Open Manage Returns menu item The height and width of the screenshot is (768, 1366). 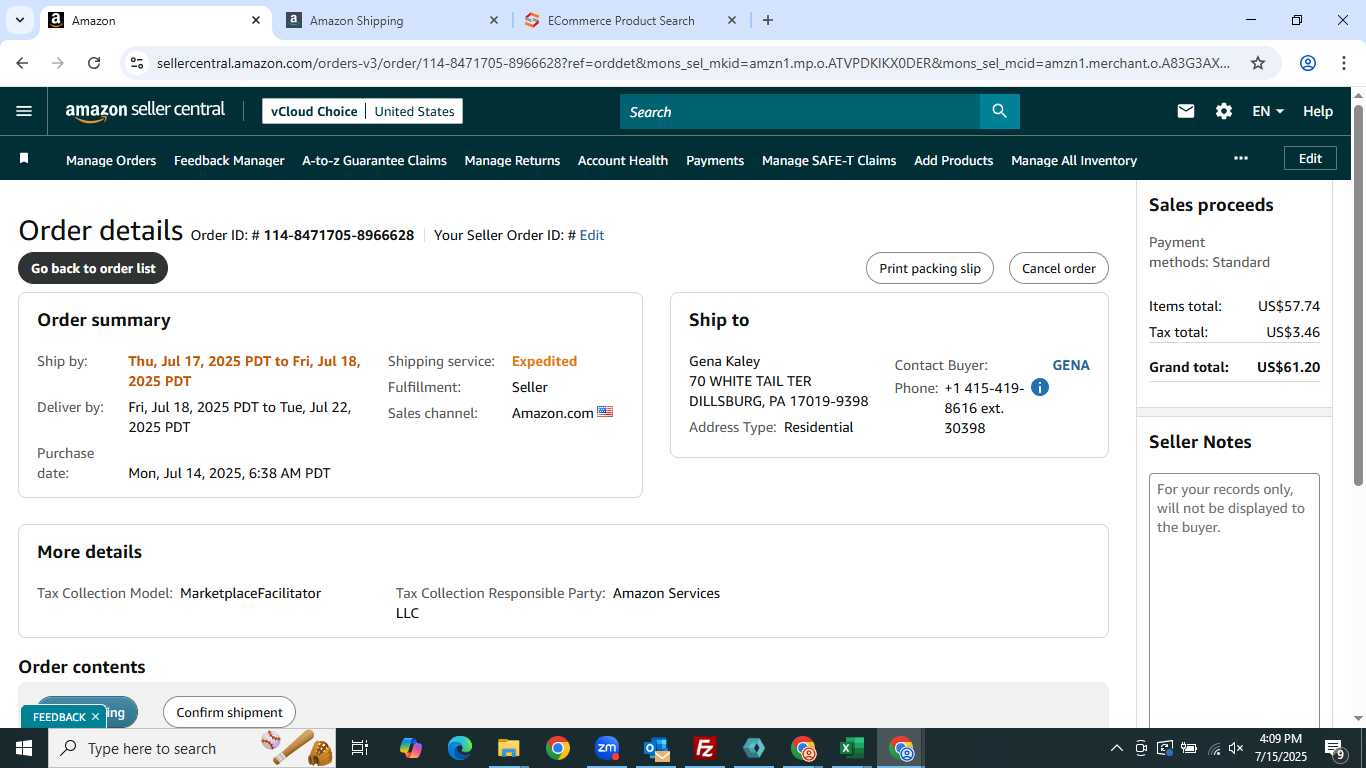coord(512,160)
